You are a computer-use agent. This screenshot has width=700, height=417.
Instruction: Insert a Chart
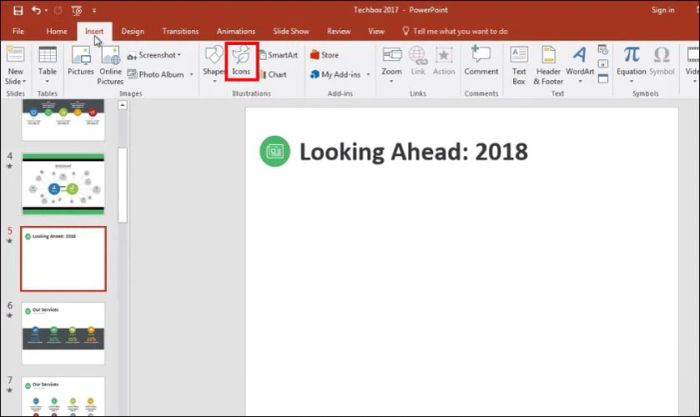coord(273,75)
